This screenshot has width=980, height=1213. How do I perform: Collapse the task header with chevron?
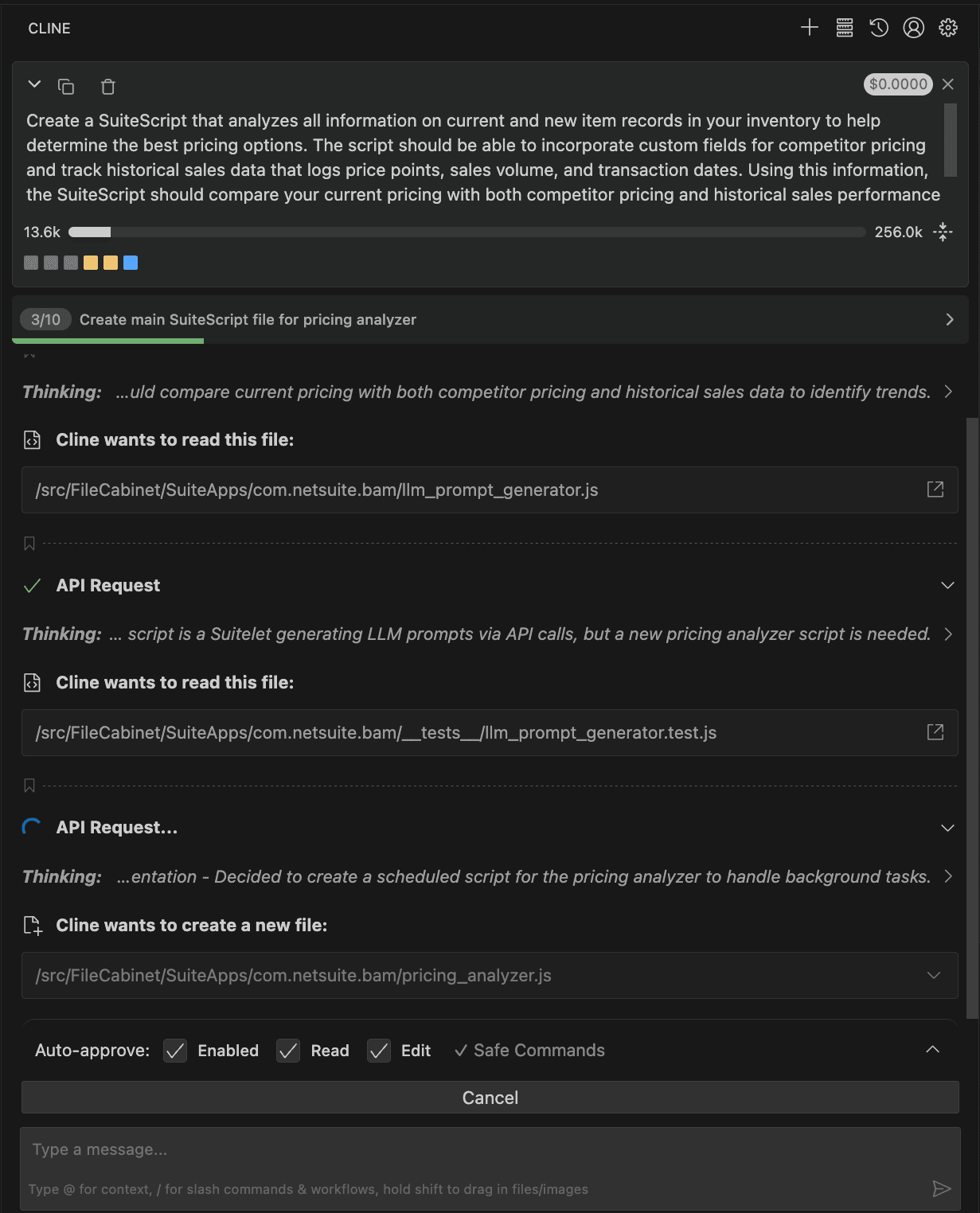(34, 84)
